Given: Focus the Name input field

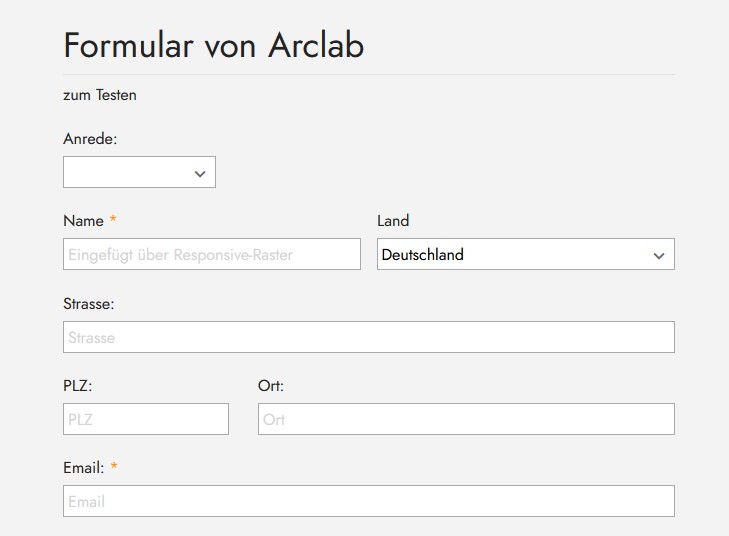Looking at the screenshot, I should [x=211, y=254].
